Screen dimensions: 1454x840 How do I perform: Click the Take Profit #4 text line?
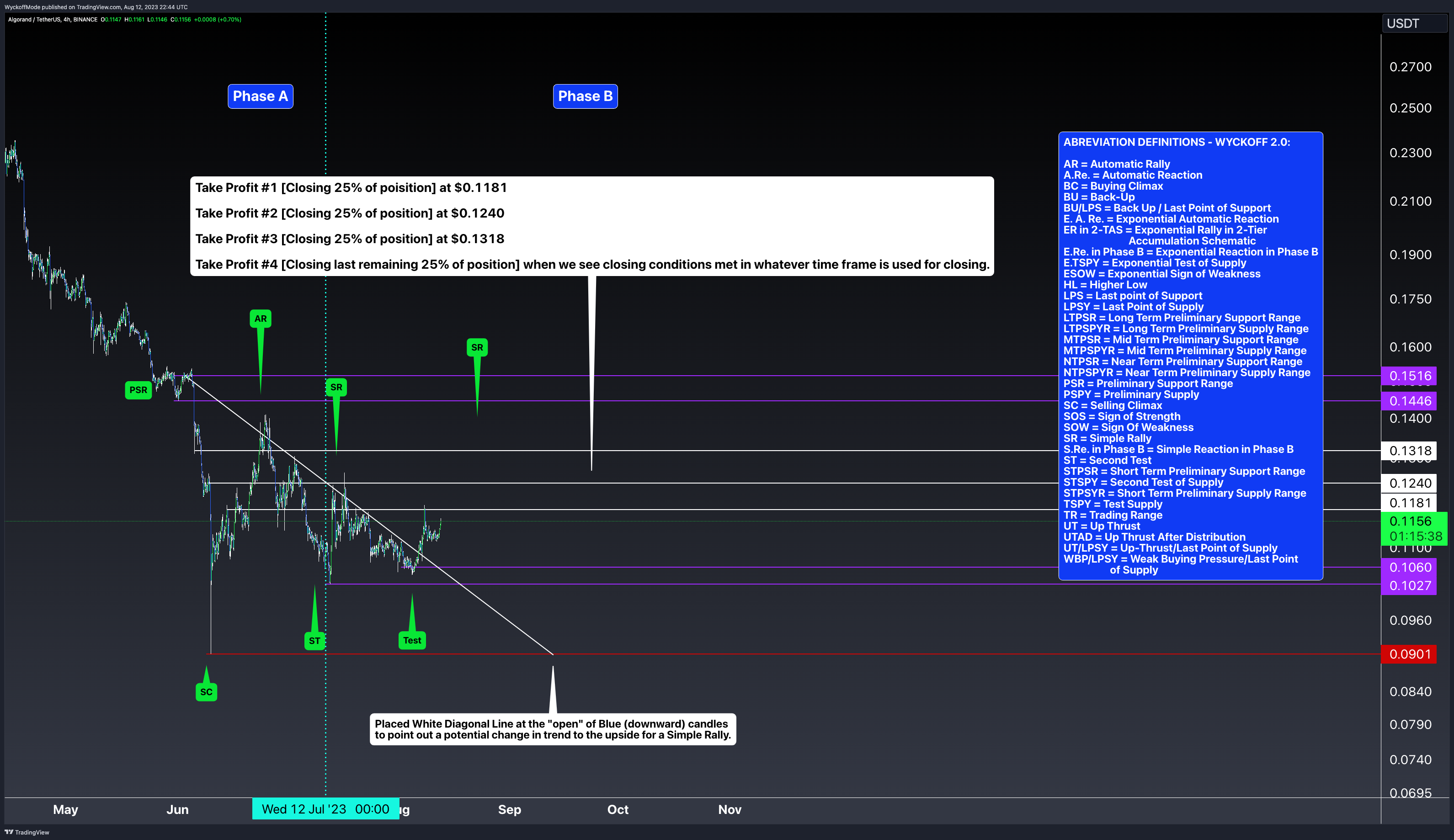(592, 264)
